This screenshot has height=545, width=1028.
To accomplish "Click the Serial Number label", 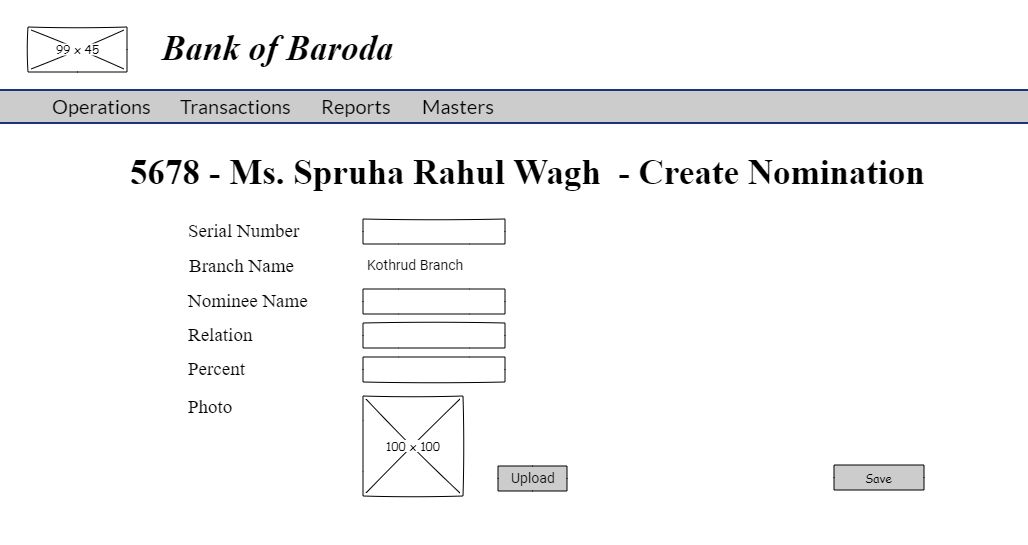I will point(243,231).
